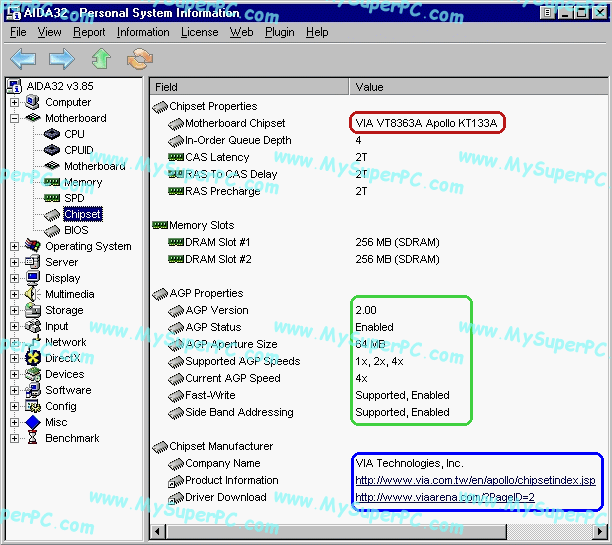The image size is (612, 545).
Task: Click the Field column header
Action: pyautogui.click(x=249, y=87)
